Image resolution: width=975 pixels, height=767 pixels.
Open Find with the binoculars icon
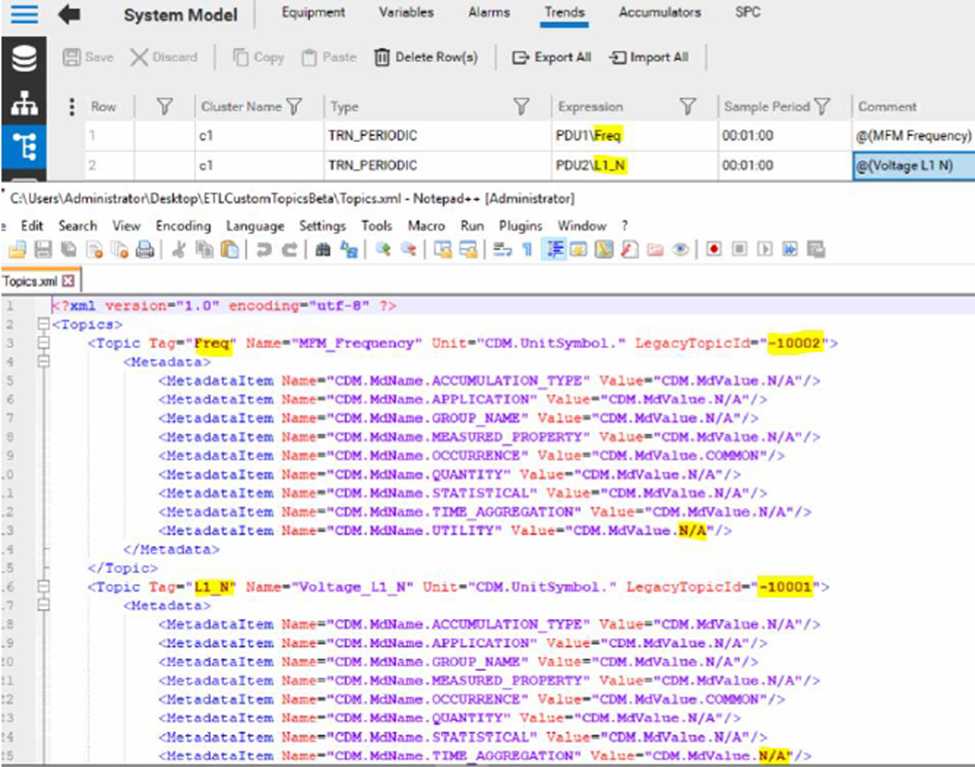[323, 250]
